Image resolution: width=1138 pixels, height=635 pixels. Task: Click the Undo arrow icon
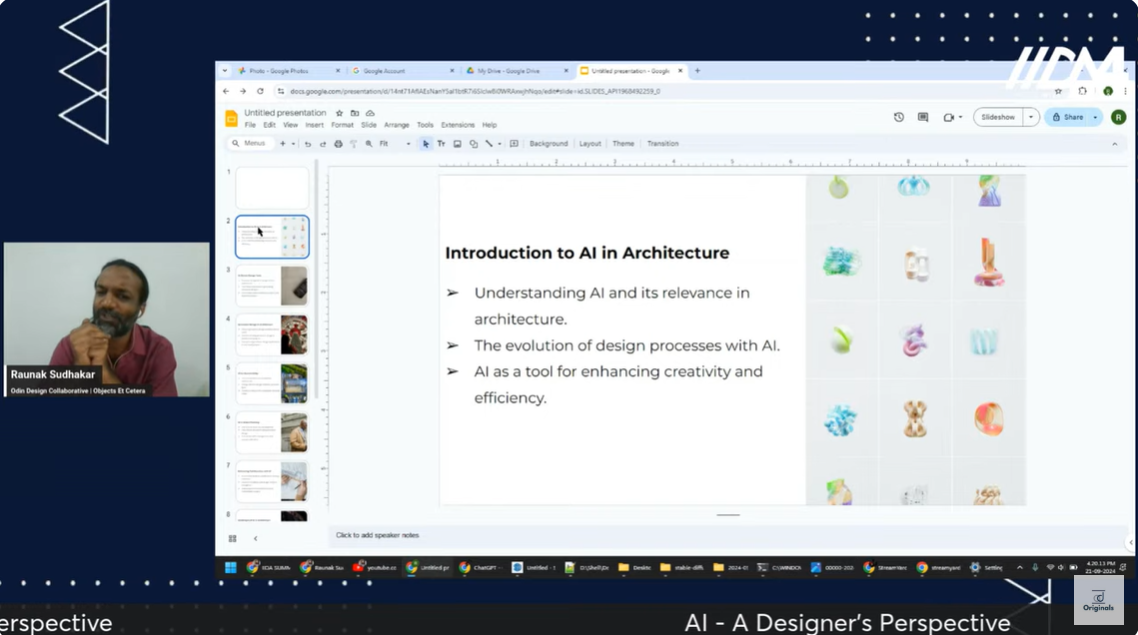pyautogui.click(x=307, y=144)
